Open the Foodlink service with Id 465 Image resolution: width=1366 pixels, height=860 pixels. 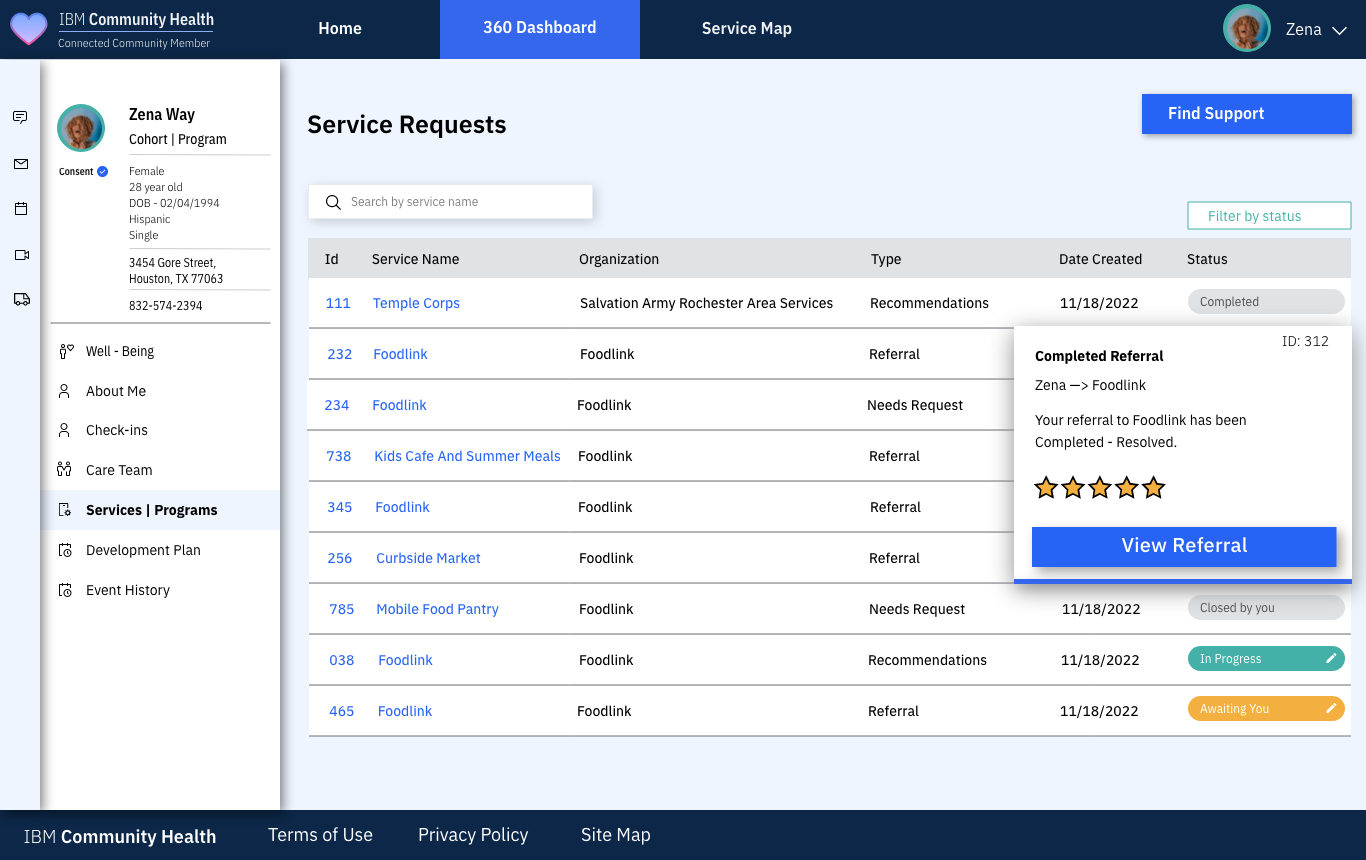405,711
